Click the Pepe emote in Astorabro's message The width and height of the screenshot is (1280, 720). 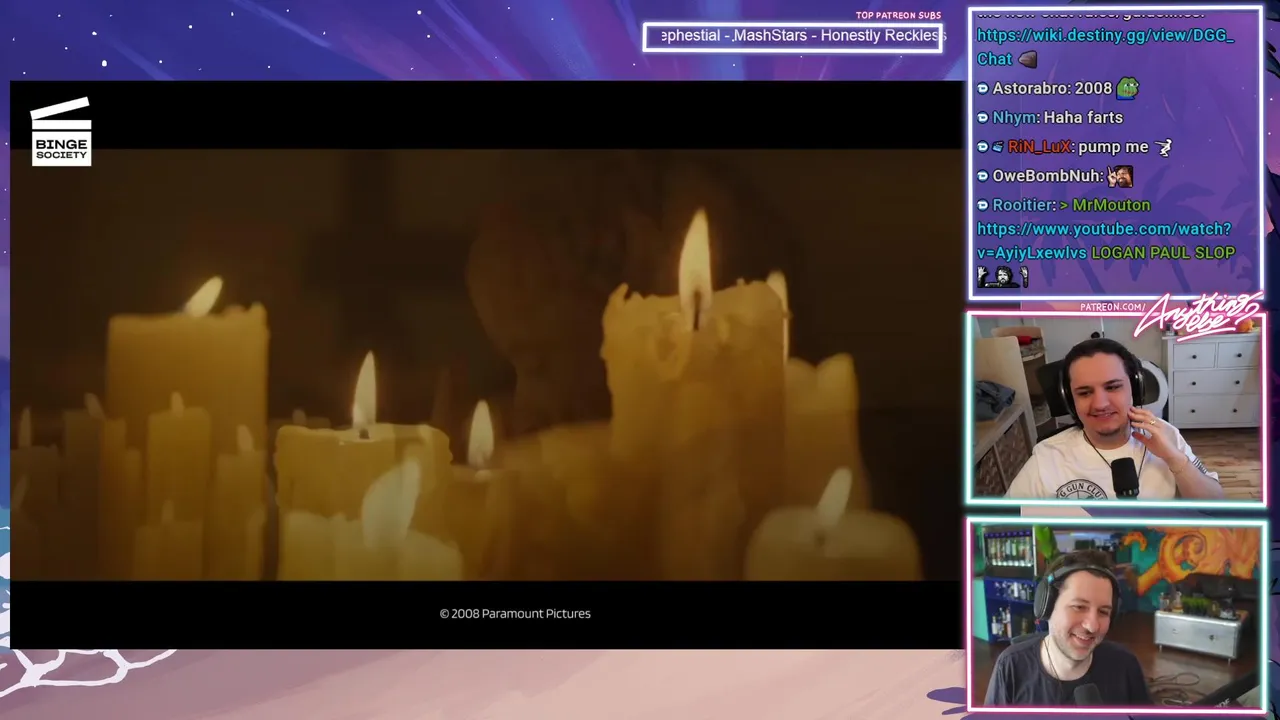click(1127, 89)
